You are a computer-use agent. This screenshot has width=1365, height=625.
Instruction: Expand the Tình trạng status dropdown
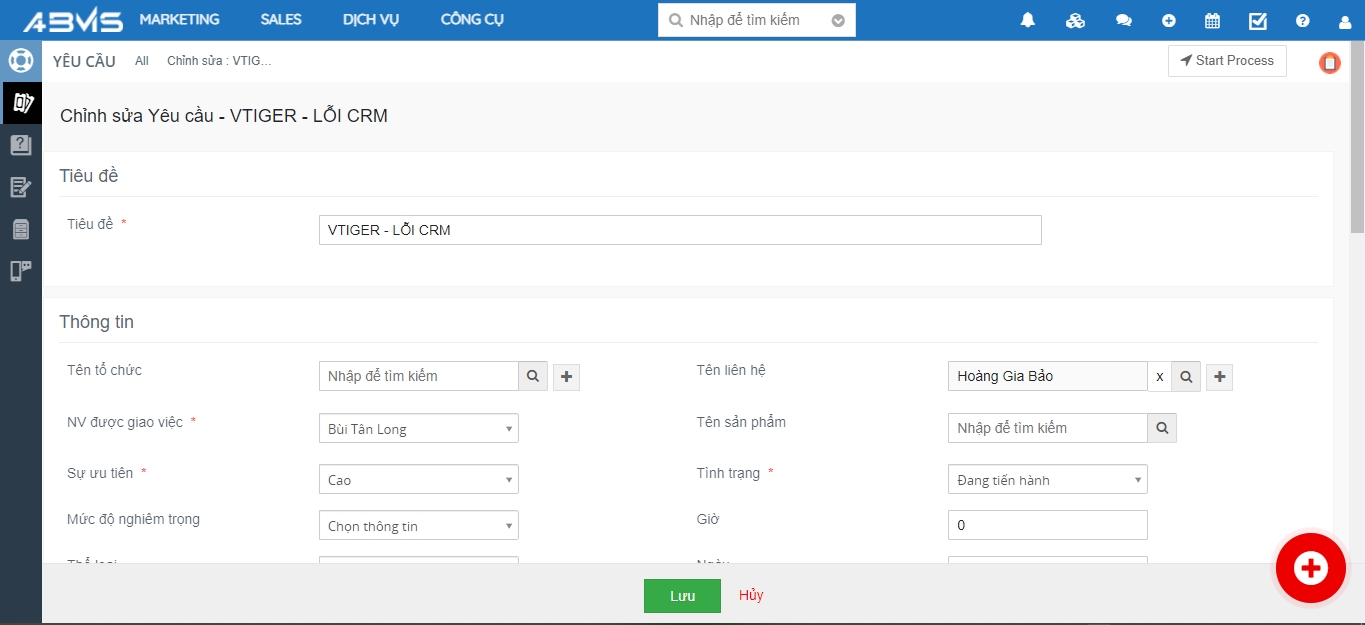point(1047,480)
